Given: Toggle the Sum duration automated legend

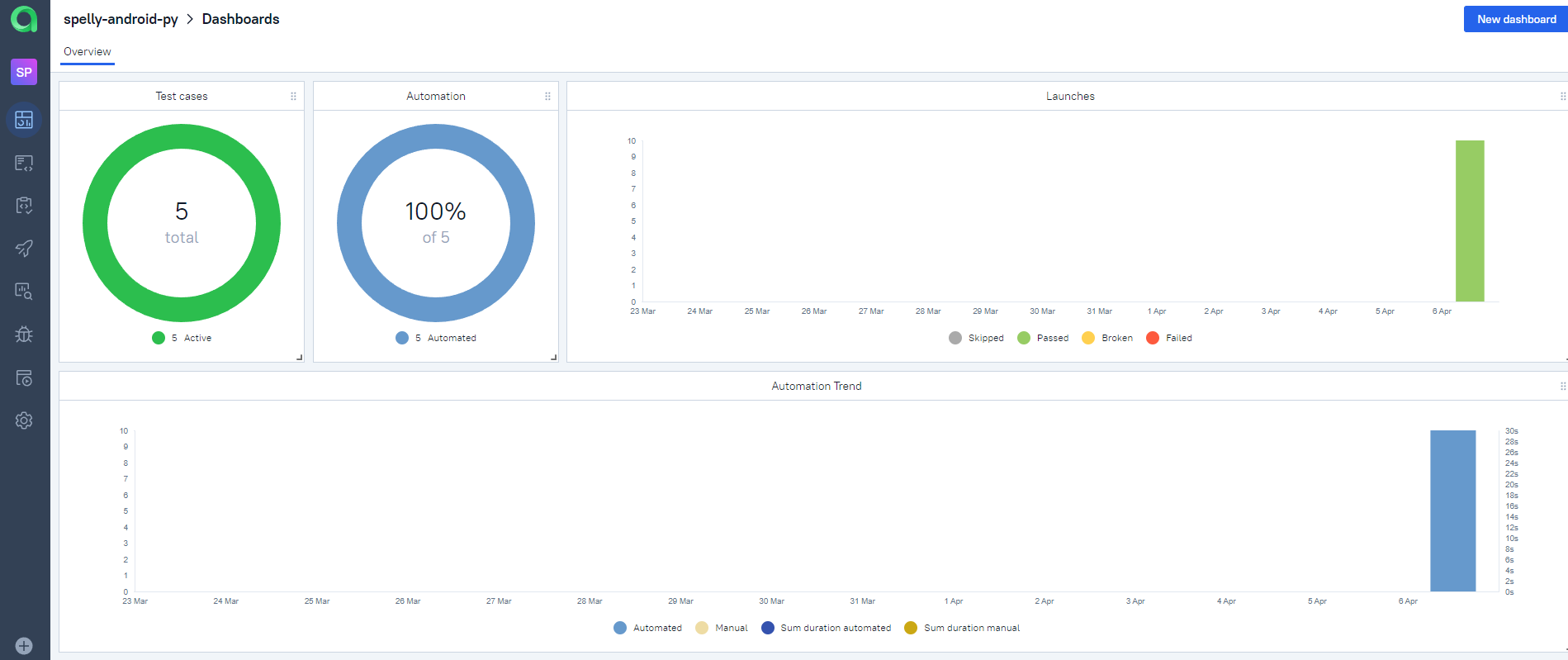Looking at the screenshot, I should tap(827, 628).
